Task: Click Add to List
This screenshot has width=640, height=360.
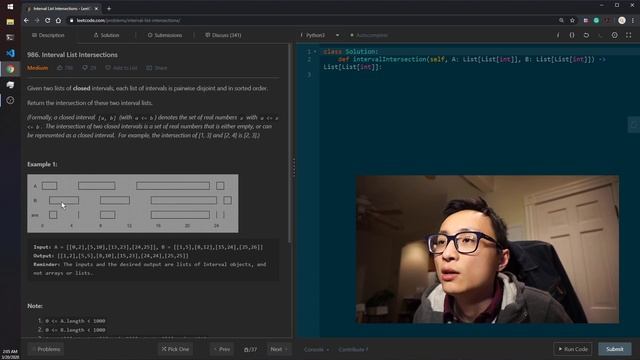Action: point(121,68)
